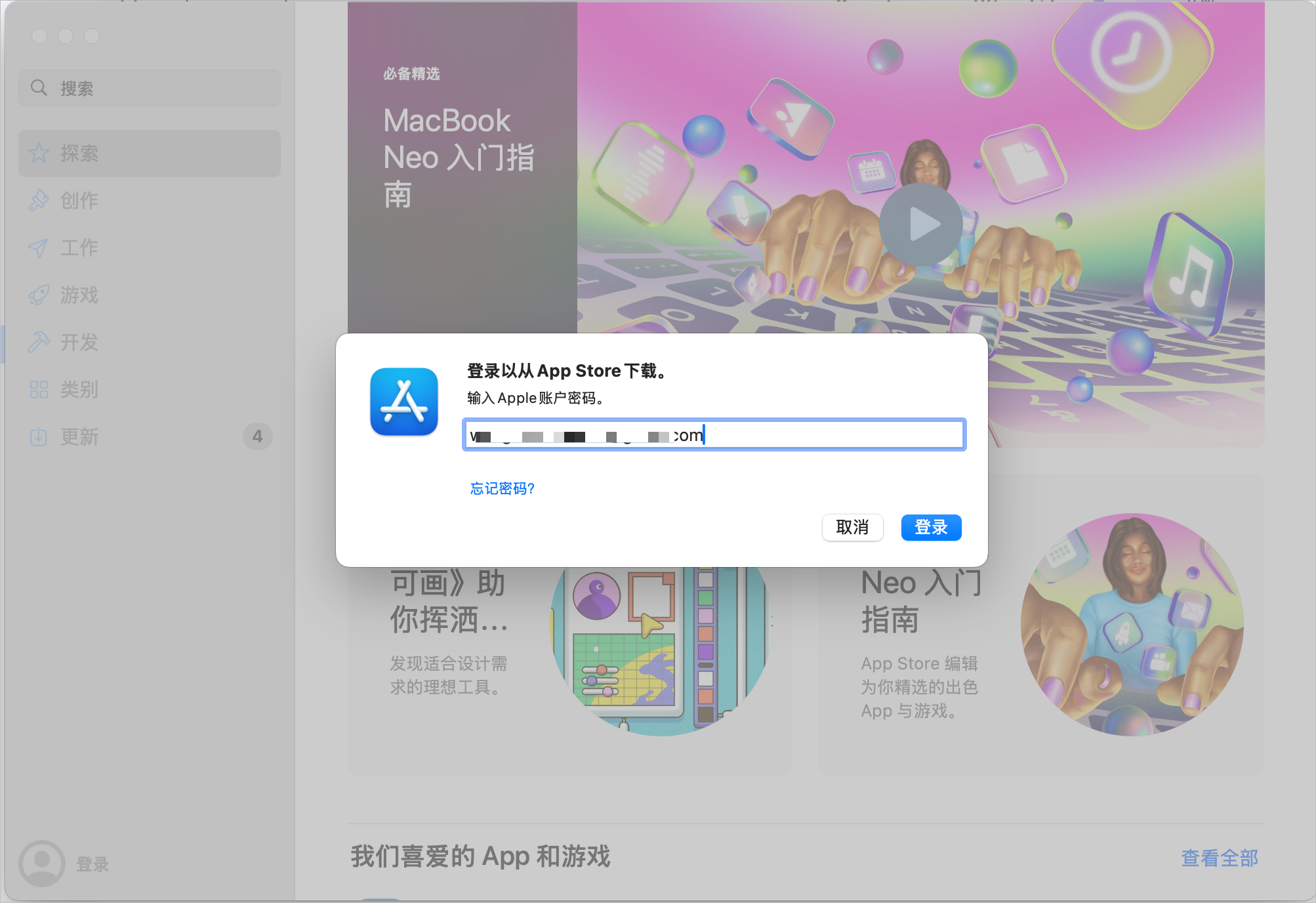
Task: Click the 取消 cancel button
Action: [x=852, y=527]
